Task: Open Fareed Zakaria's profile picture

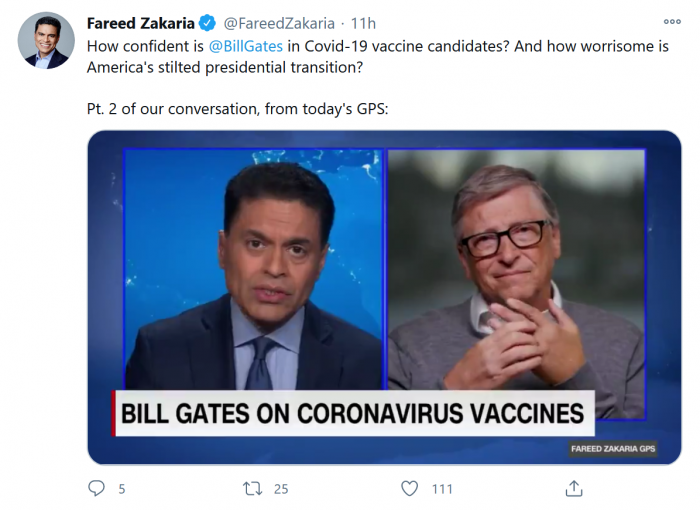Action: coord(46,41)
